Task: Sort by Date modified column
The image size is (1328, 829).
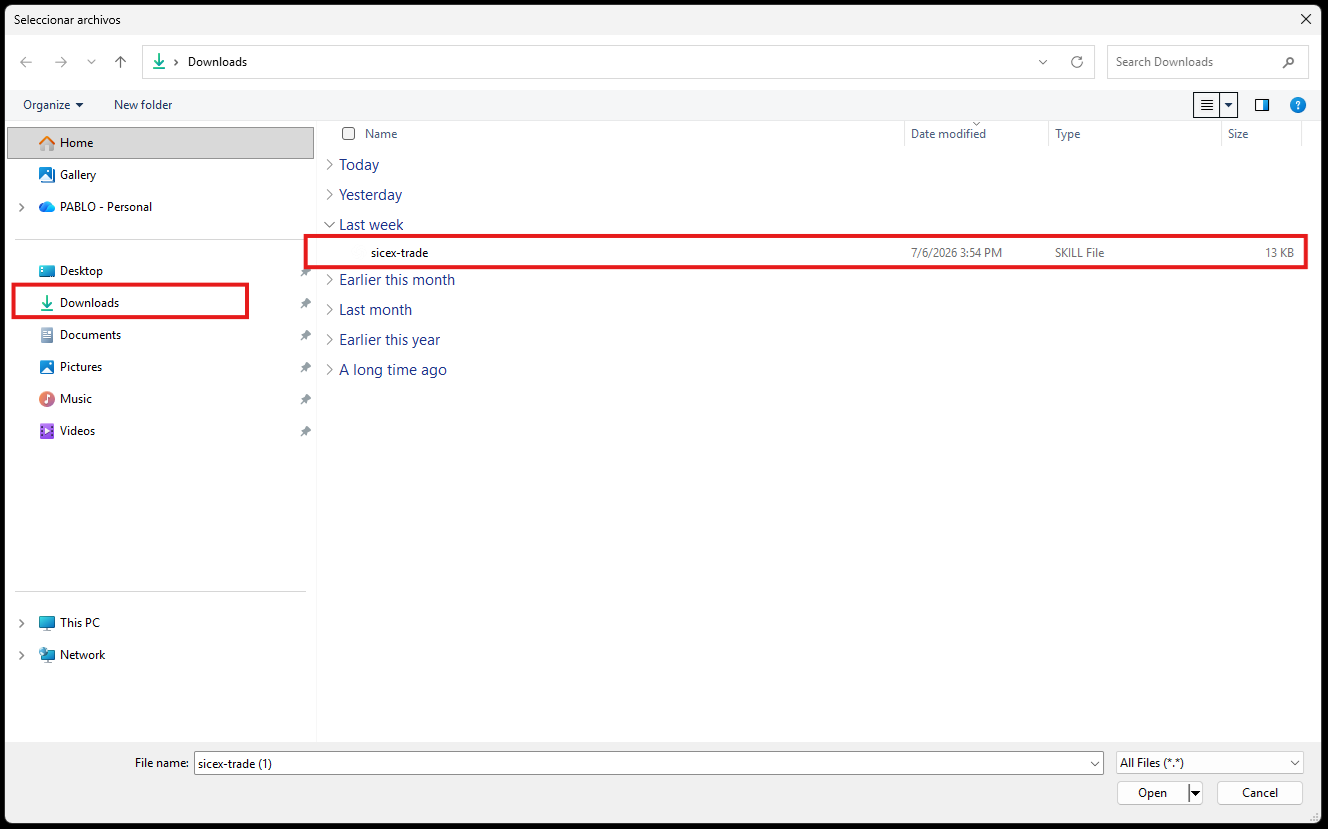Action: 948,134
